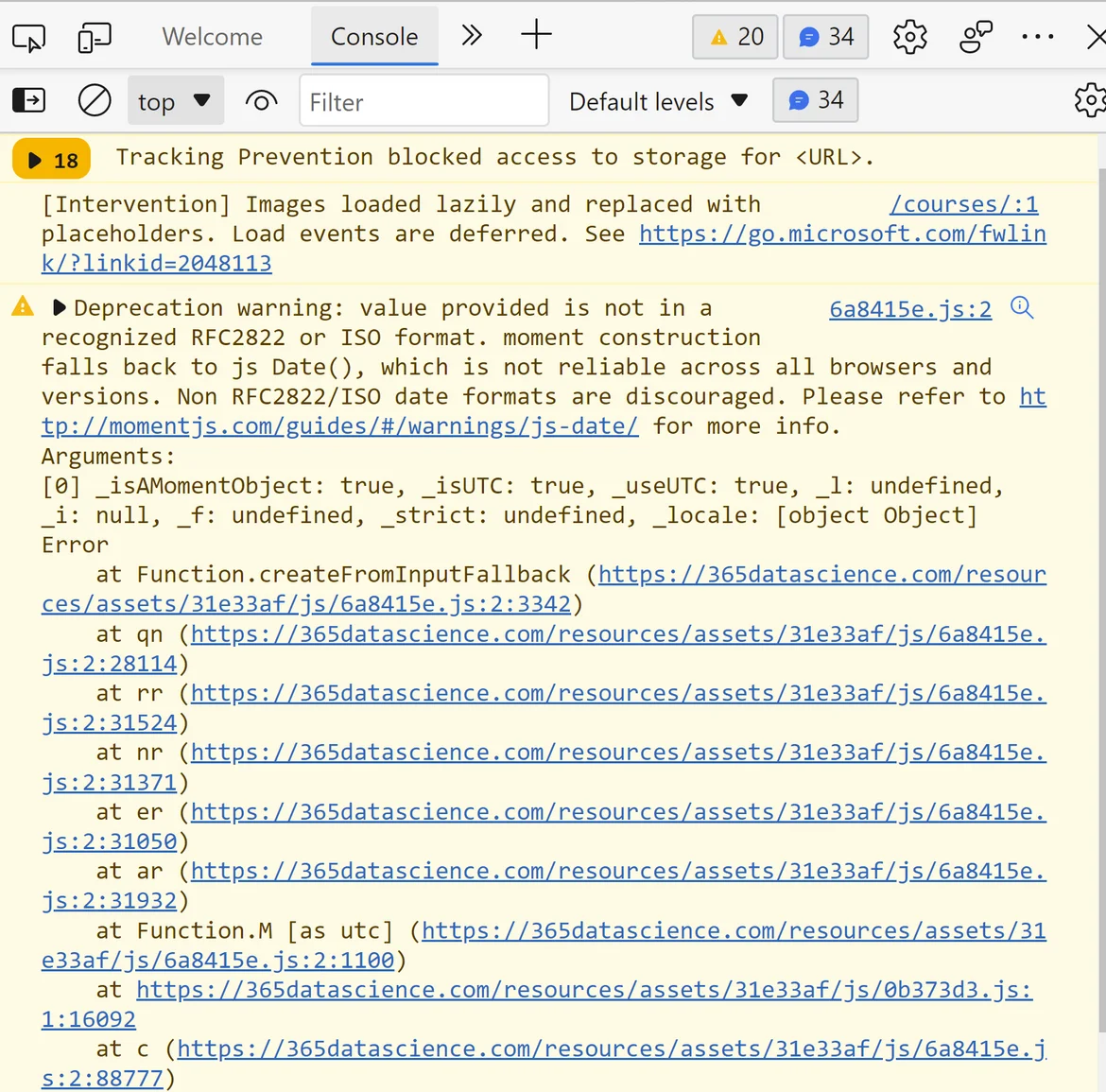This screenshot has height=1092, width=1106.
Task: Expand the 18 Tracking Prevention messages group
Action: point(52,160)
